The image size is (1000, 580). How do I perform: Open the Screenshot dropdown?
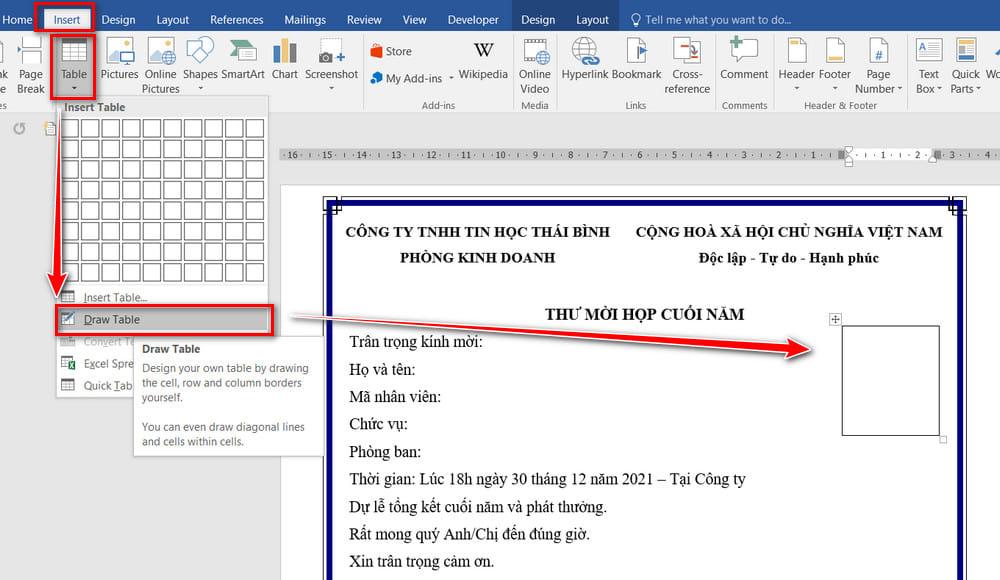332,64
